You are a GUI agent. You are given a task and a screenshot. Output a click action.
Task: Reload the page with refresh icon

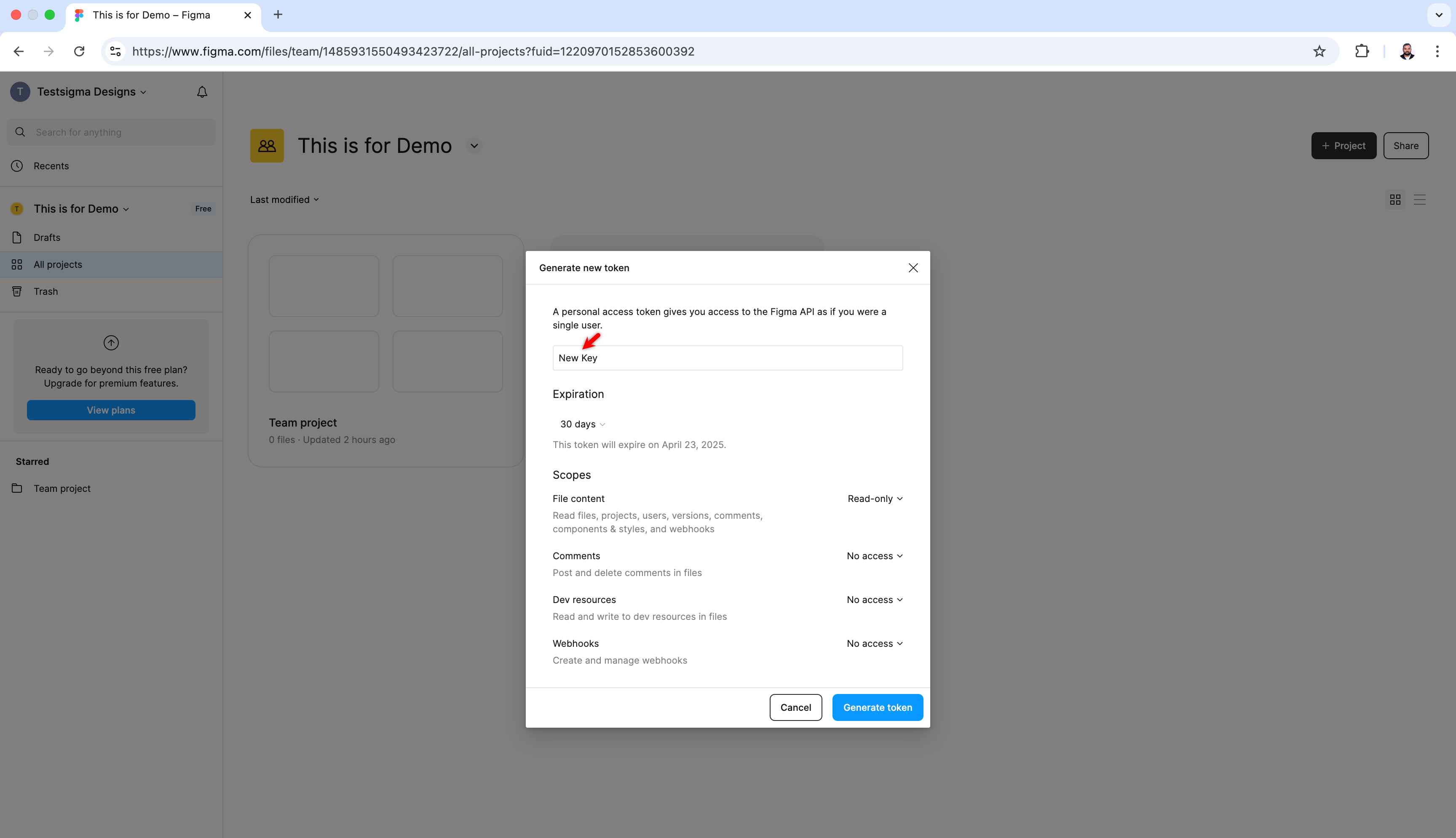pos(80,52)
